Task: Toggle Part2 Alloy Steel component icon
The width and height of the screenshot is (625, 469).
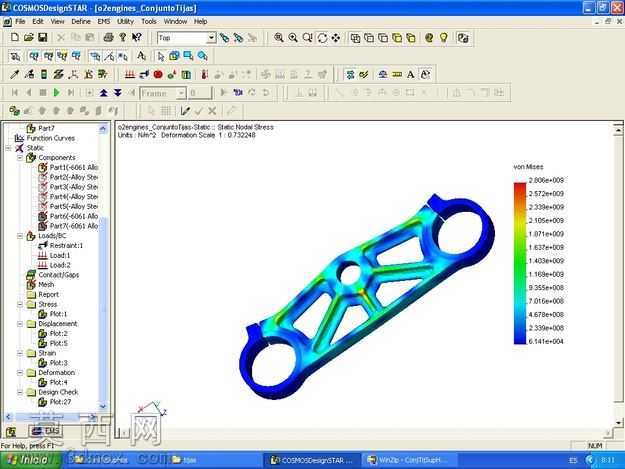Action: 43,177
